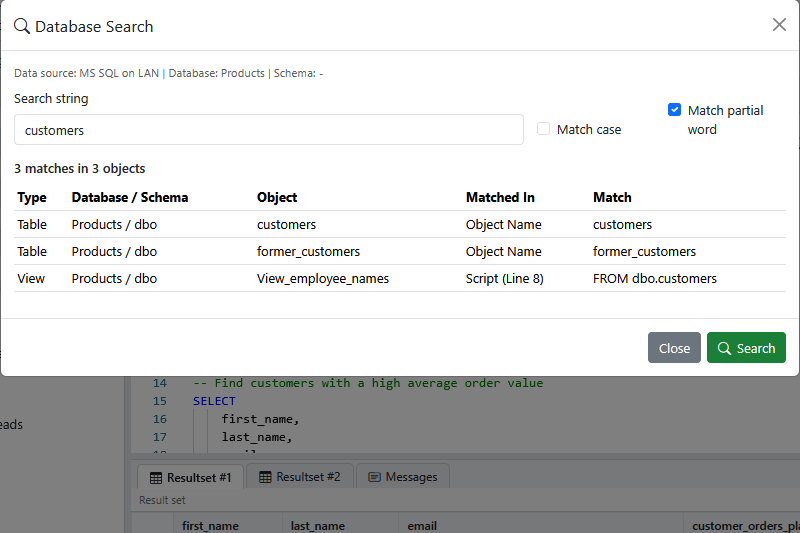This screenshot has width=800, height=533.
Task: Click the Matched In column header
Action: pos(500,197)
